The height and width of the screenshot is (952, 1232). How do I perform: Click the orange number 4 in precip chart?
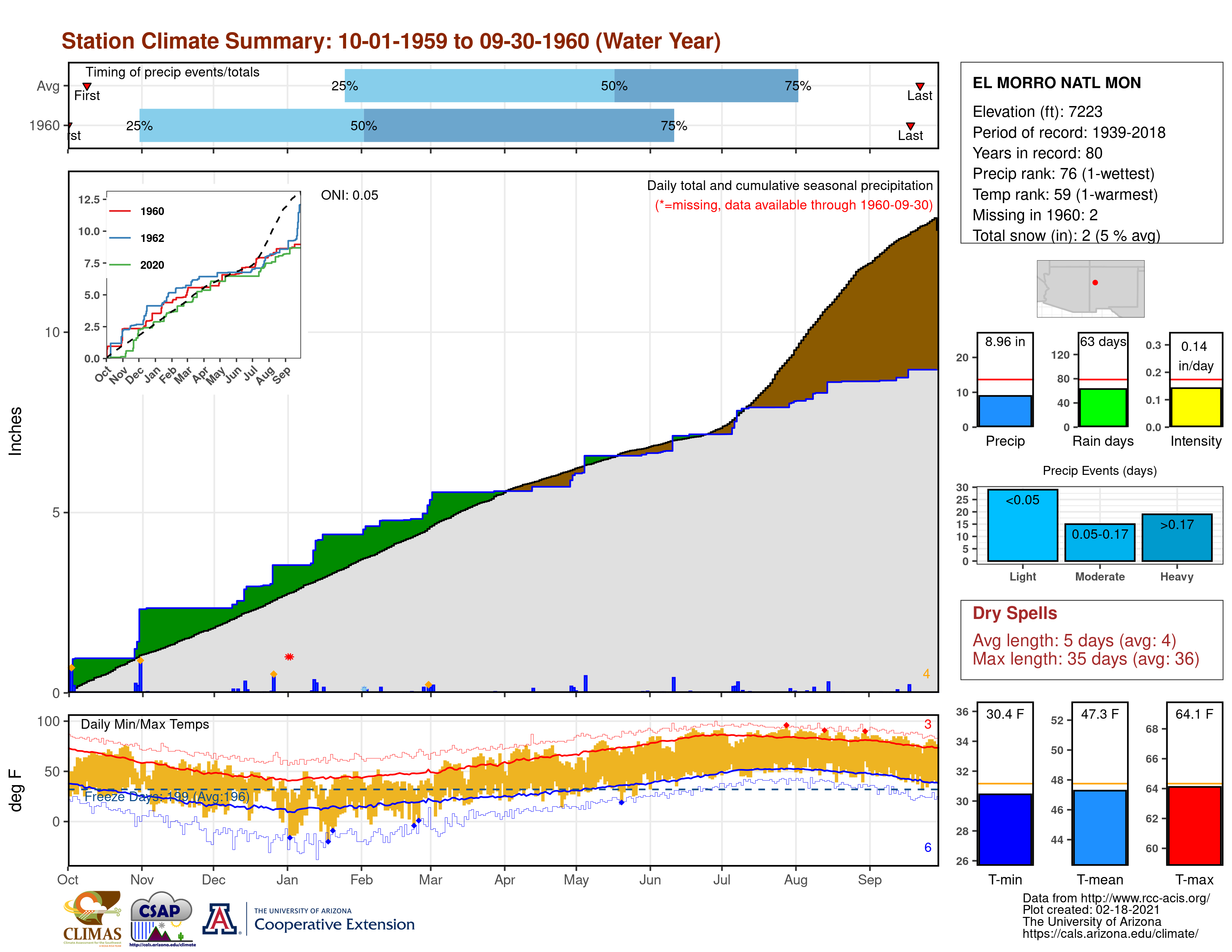pyautogui.click(x=926, y=674)
